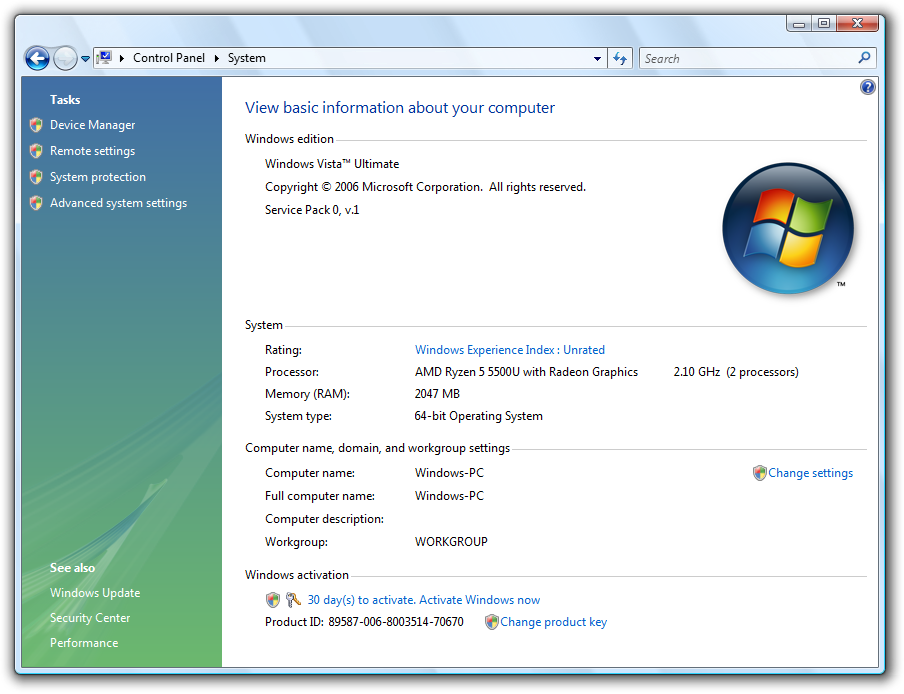Open Advanced system settings
Viewport: 904px width, 694px height.
[x=118, y=203]
